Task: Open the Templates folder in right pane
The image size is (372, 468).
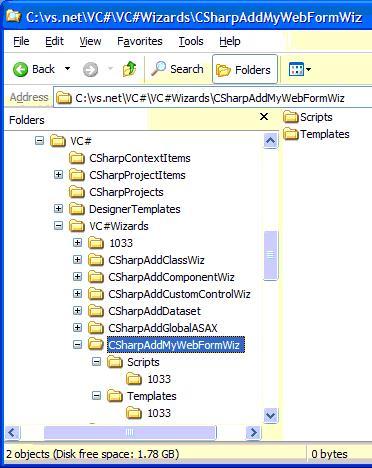Action: pyautogui.click(x=316, y=134)
